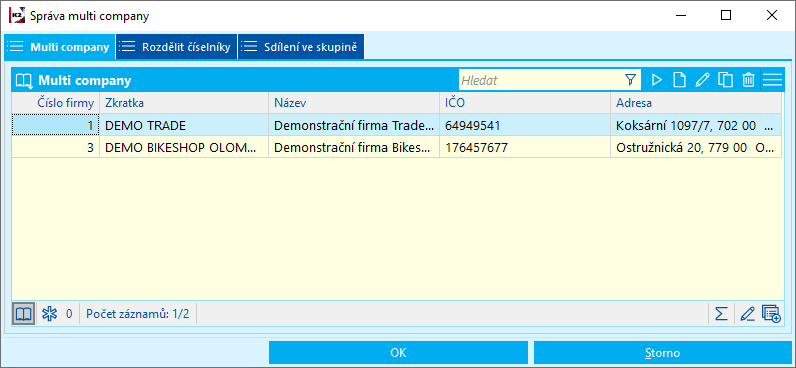Switch to the Multi company tab
Viewport: 796px width, 368px height.
pos(59,47)
